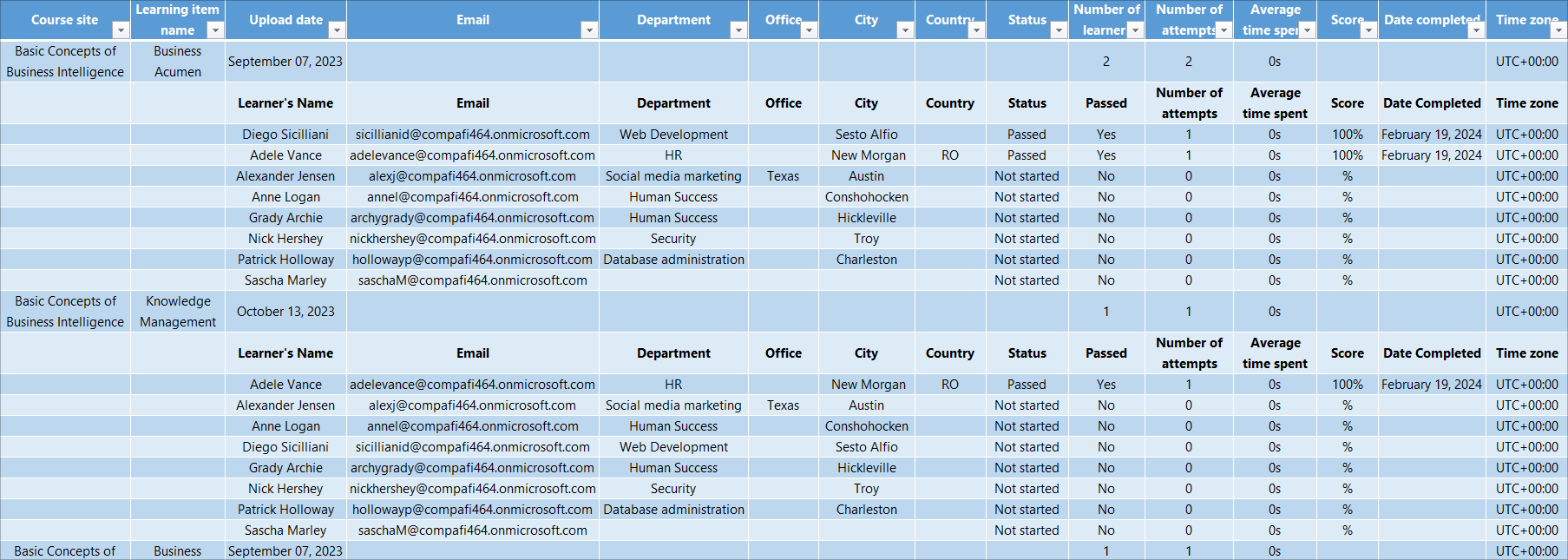Open the Time zone filter dropdown
1568x560 pixels.
[x=1558, y=30]
